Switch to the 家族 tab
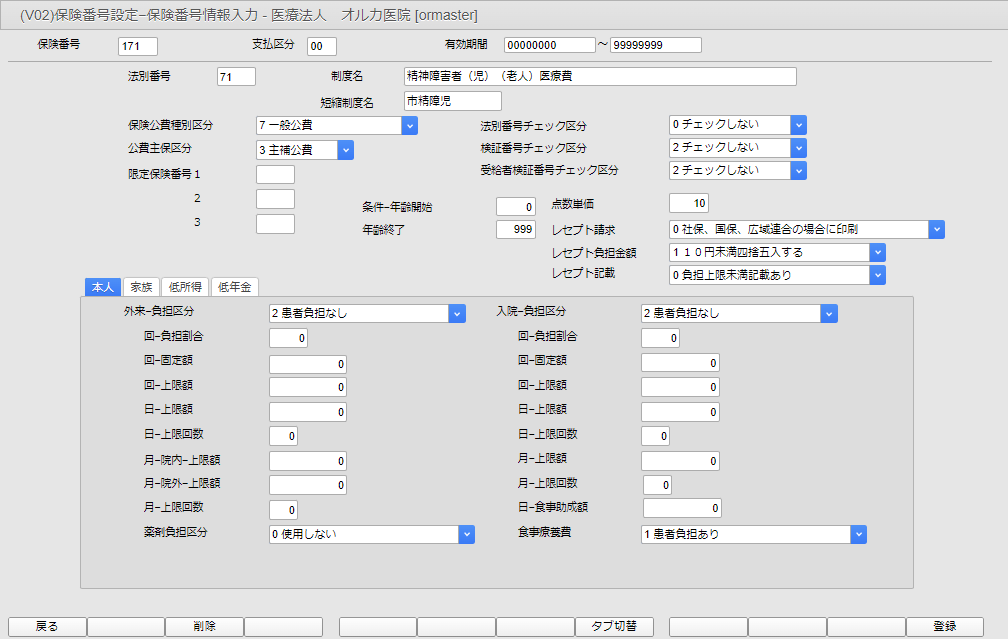Viewport: 1008px width, 639px height. (x=141, y=286)
